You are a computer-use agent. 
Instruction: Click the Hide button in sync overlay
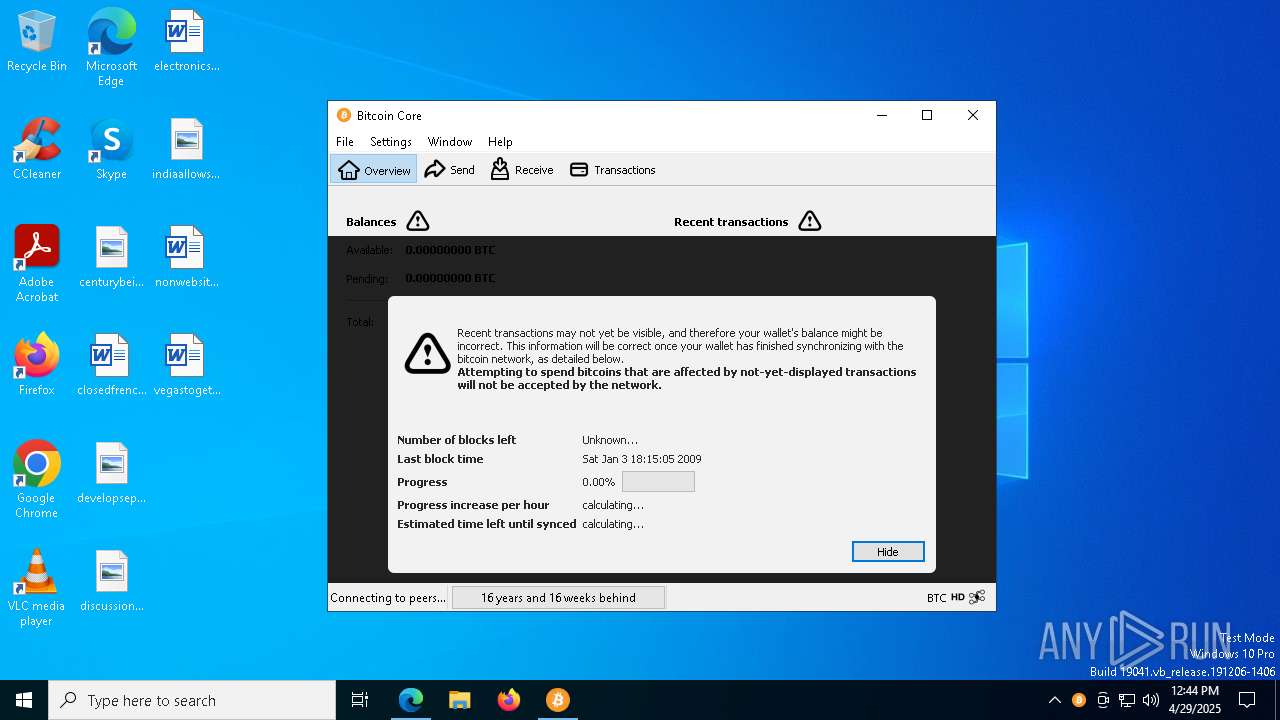coord(888,552)
